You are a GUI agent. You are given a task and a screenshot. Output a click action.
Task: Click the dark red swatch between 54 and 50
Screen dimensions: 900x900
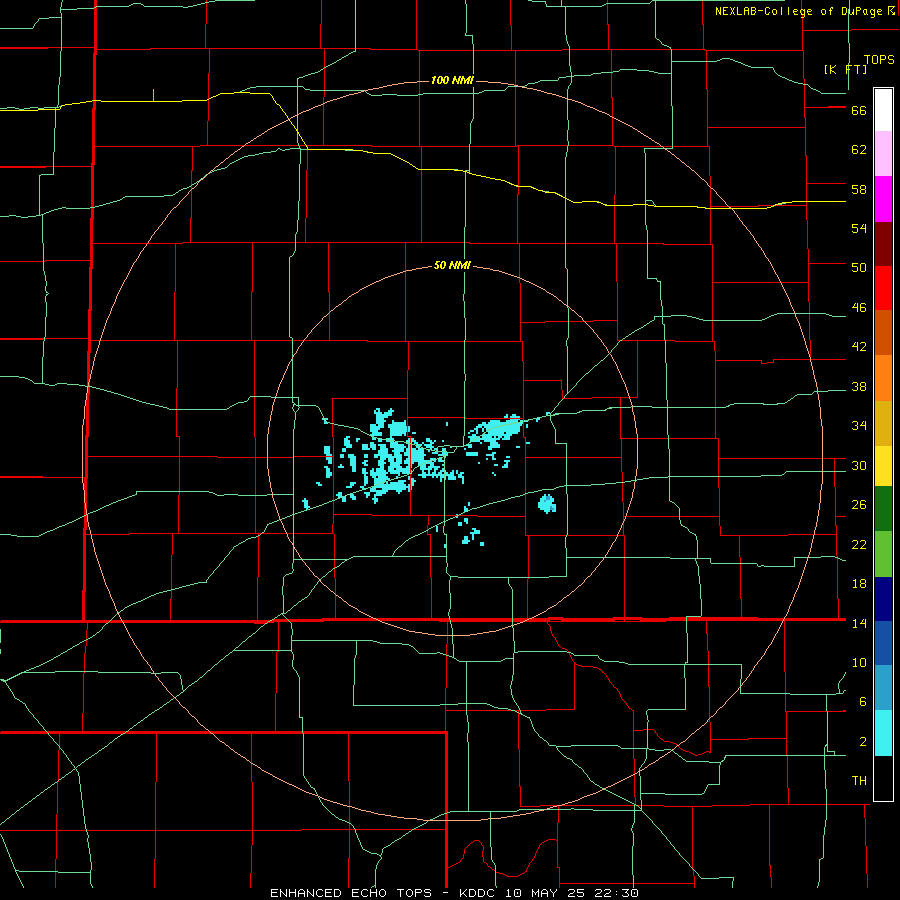[x=883, y=244]
